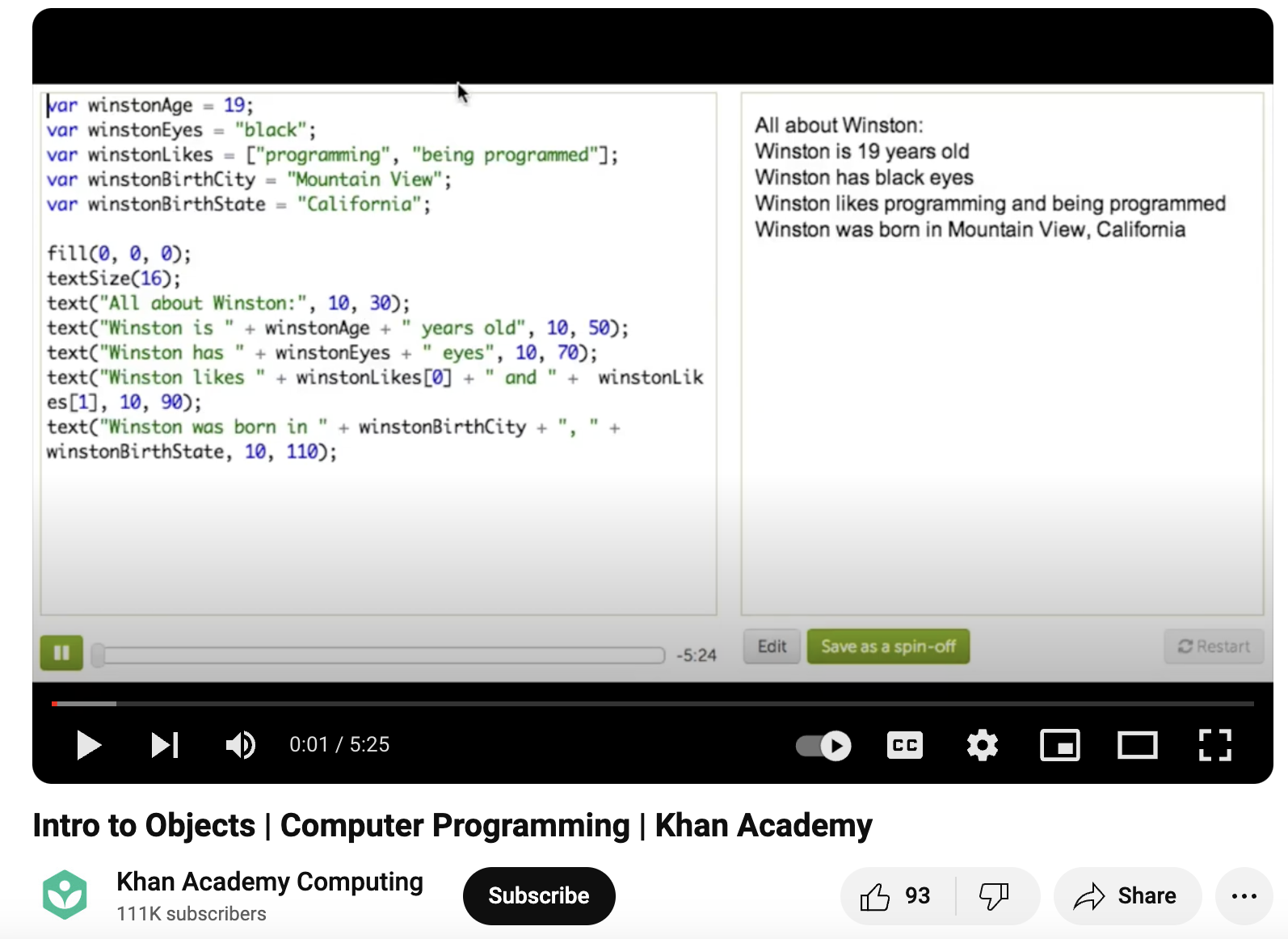This screenshot has width=1288, height=939.
Task: Click the 0:01 / 5:25 time display
Action: point(339,744)
